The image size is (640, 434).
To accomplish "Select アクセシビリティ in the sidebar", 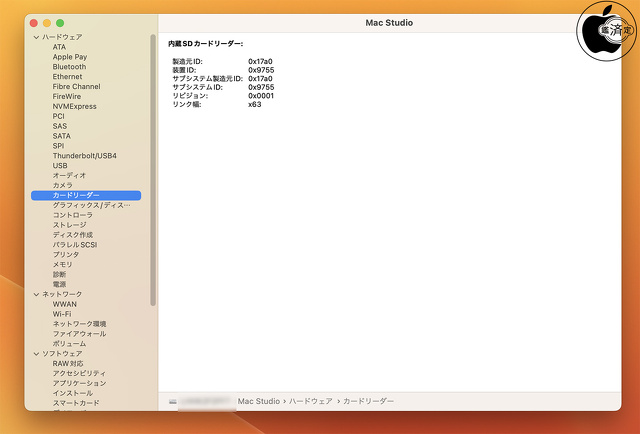I will (x=79, y=373).
